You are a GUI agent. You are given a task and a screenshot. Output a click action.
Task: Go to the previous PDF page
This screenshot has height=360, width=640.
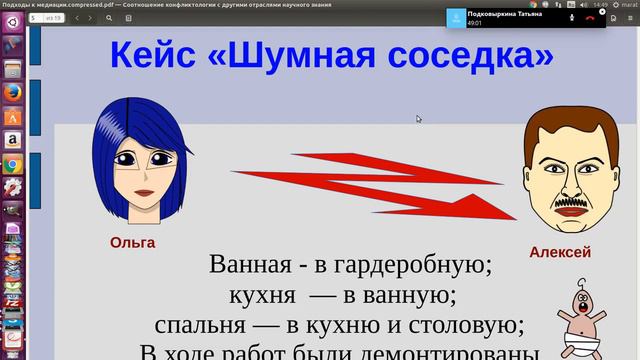pos(77,18)
